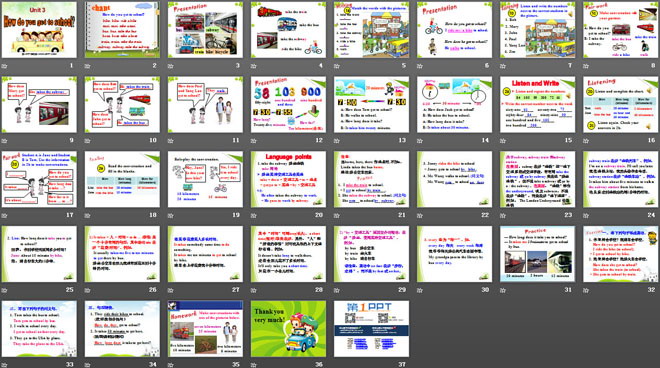Viewport: 660px width, 368px height.
Task: Click the animation star icon under slide 1
Action: click(4, 66)
